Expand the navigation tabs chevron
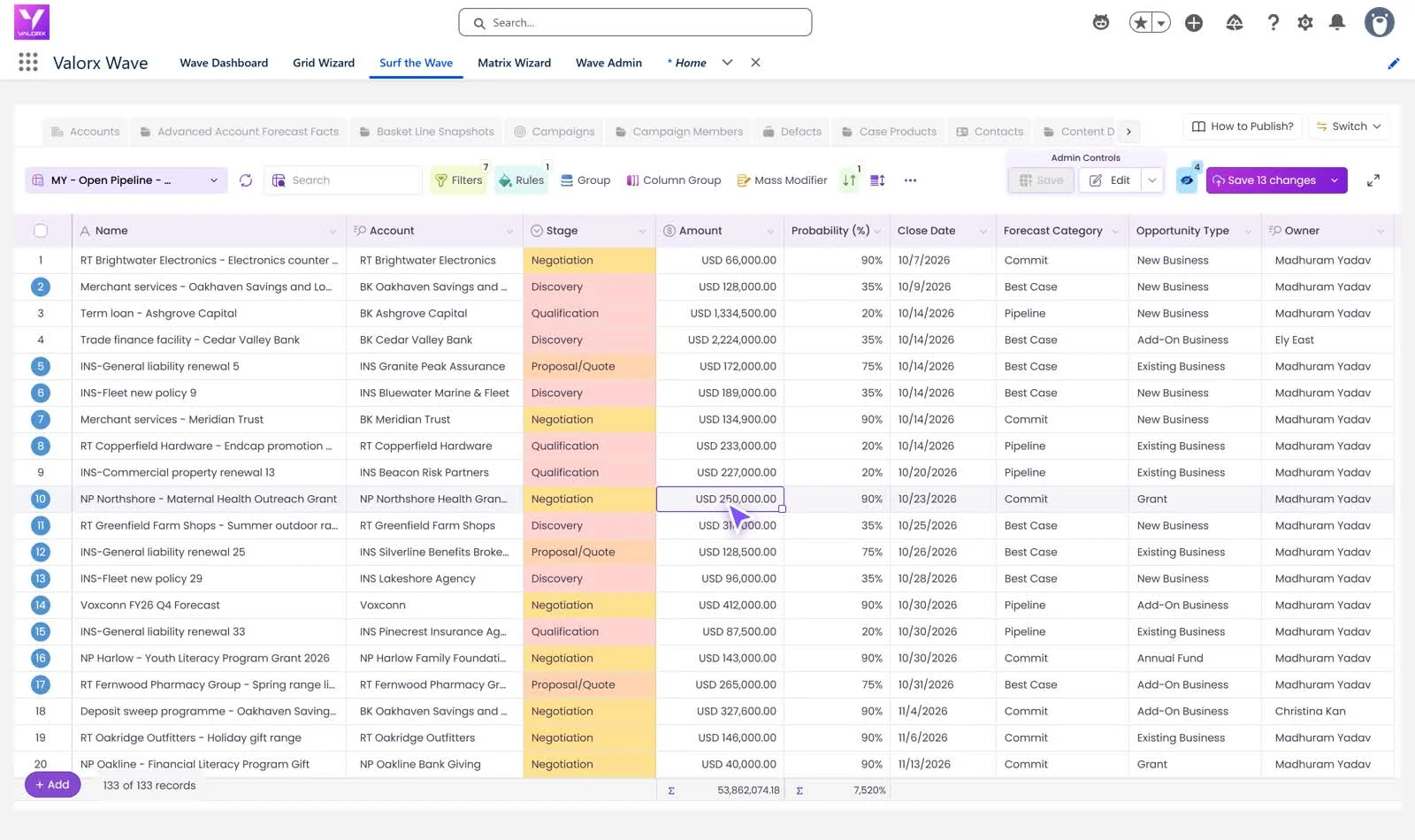Screen dimensions: 1415x840 coord(727,63)
